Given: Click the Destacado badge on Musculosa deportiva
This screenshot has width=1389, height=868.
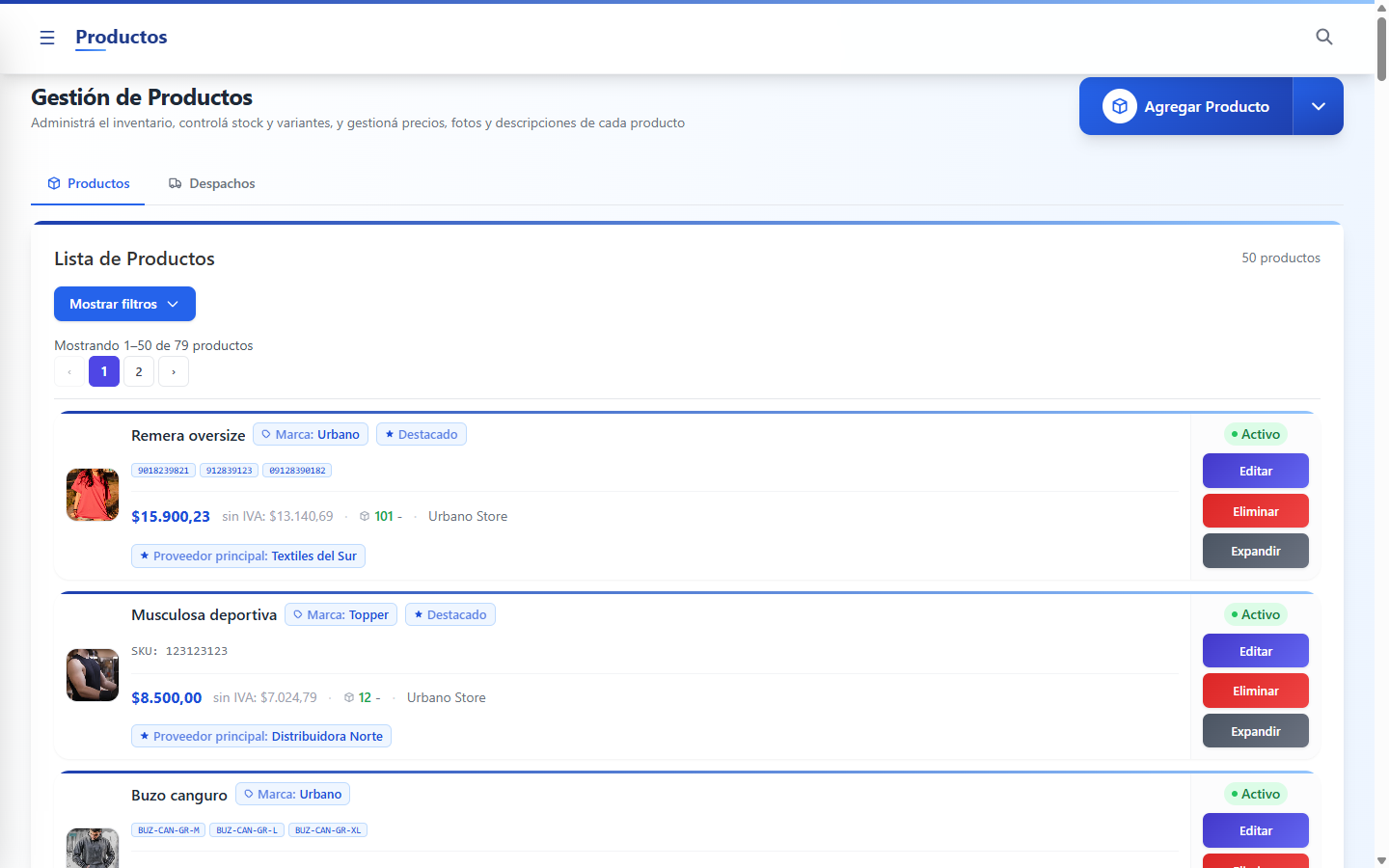Looking at the screenshot, I should [x=450, y=614].
